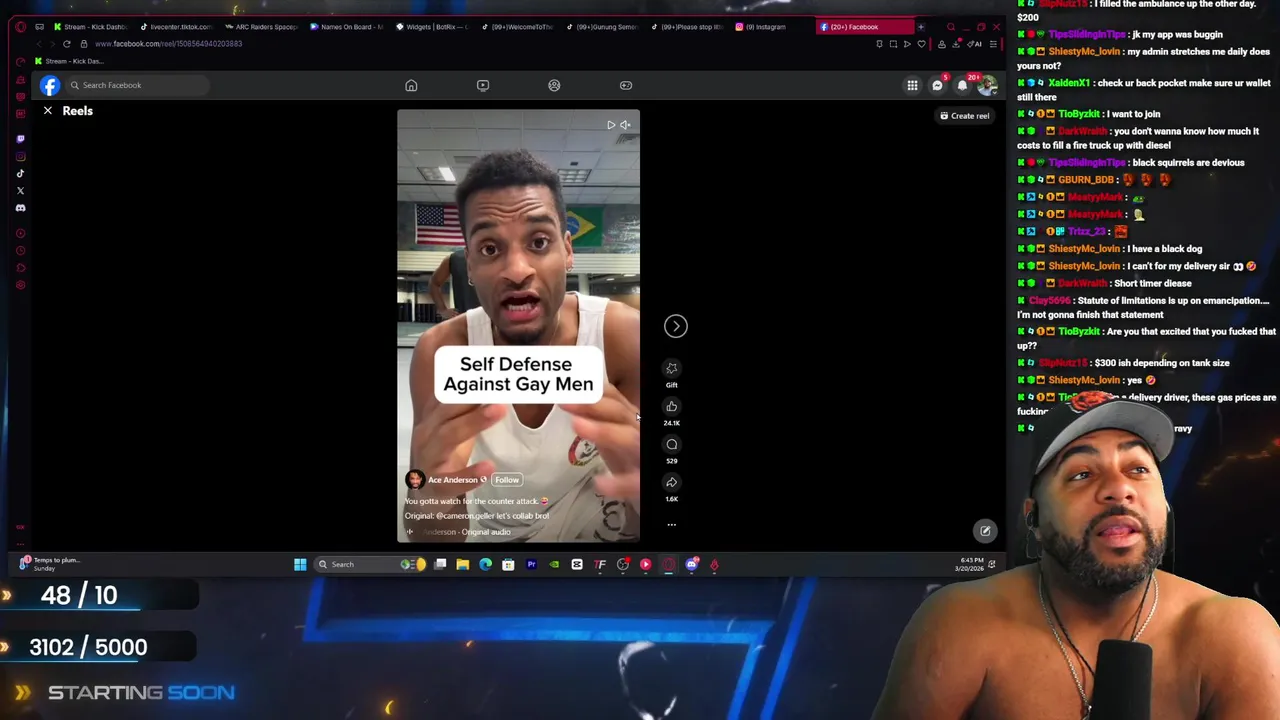The height and width of the screenshot is (720, 1280).
Task: Open File Explorer from the taskbar
Action: click(463, 565)
